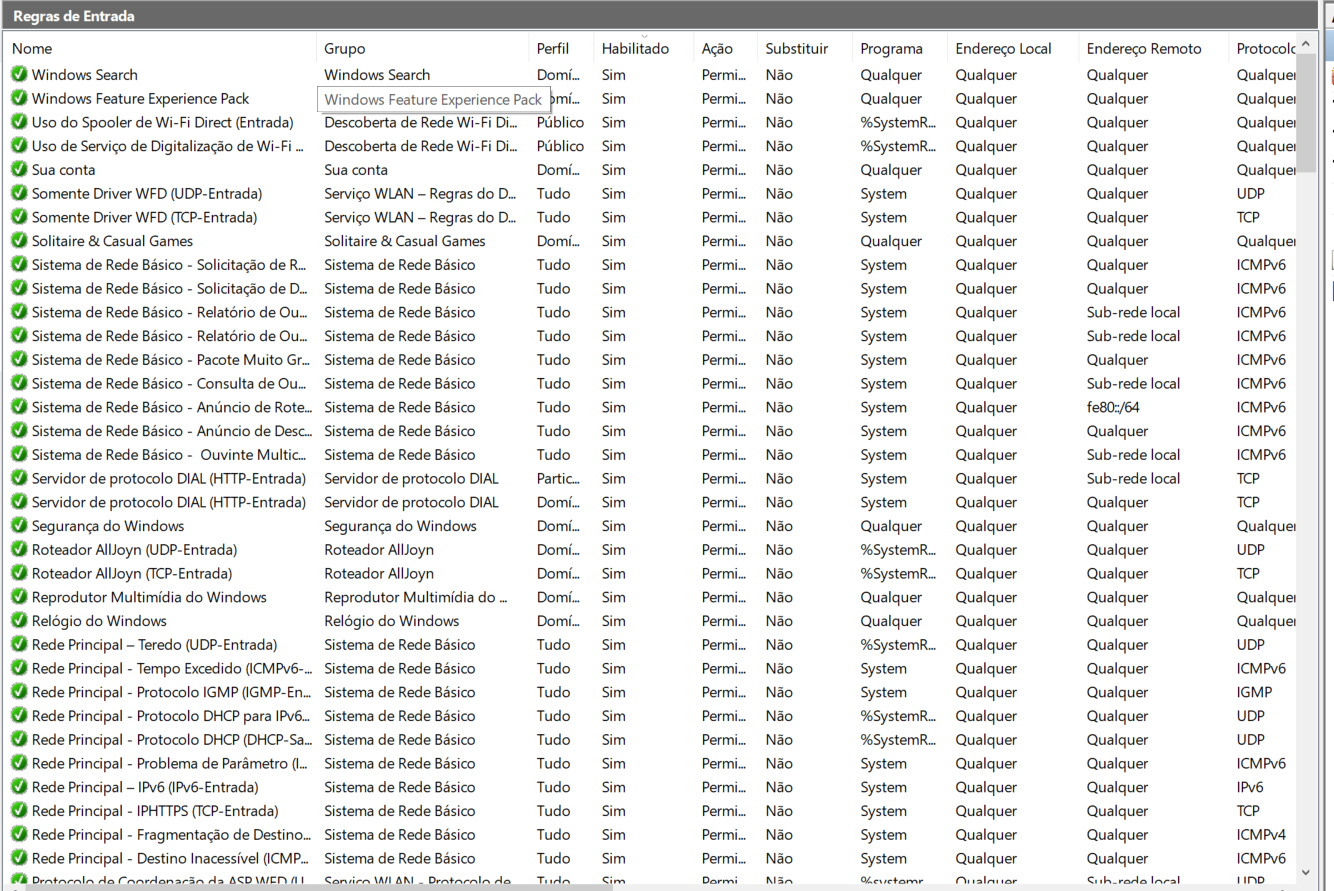Click the check icon for Uso de Serviço de Digitalização
The image size is (1334, 891).
click(x=19, y=146)
